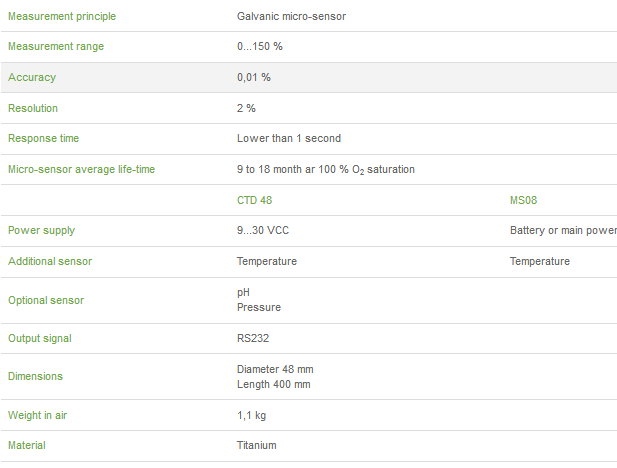617x468 pixels.
Task: Select the Measurement principle label
Action: point(61,16)
